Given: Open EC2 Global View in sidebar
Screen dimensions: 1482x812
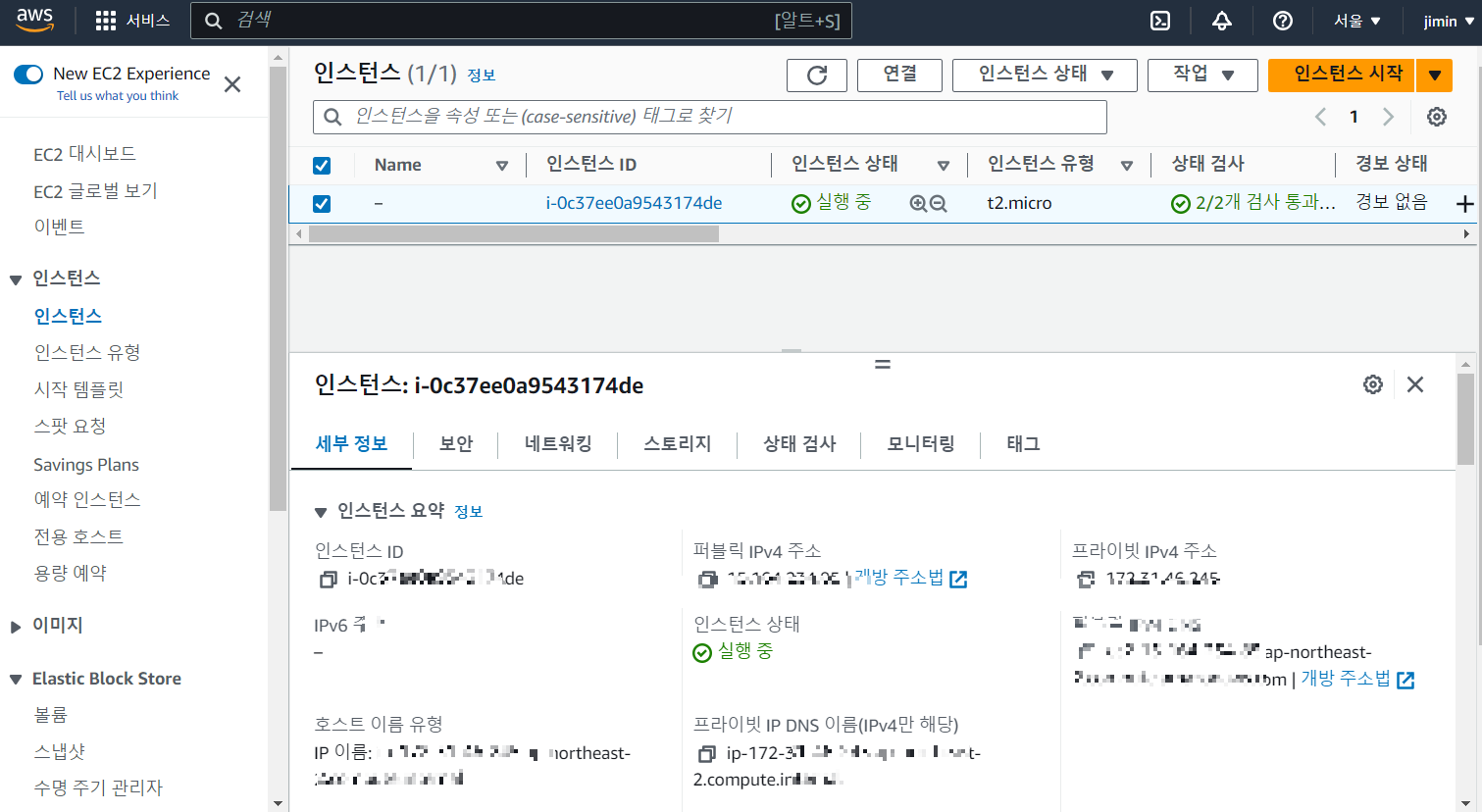Looking at the screenshot, I should (x=95, y=191).
